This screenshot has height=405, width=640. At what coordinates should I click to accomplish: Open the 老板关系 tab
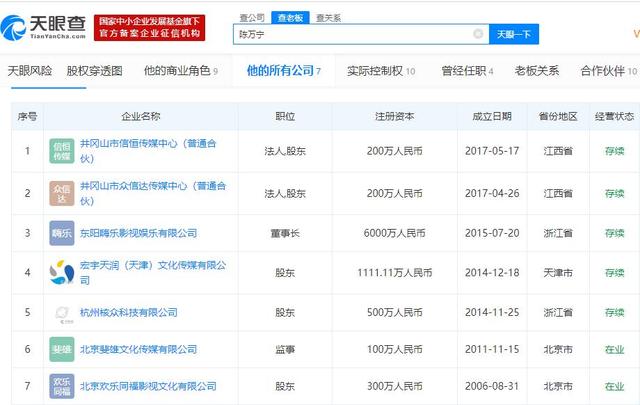coord(537,71)
